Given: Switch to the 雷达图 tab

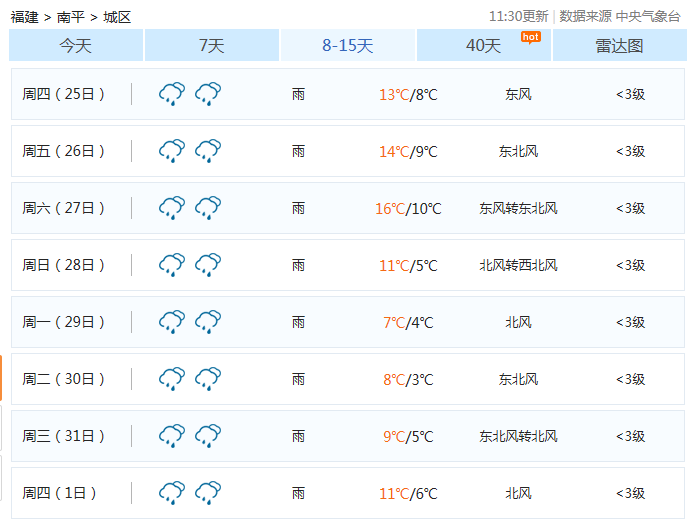Looking at the screenshot, I should [x=619, y=46].
